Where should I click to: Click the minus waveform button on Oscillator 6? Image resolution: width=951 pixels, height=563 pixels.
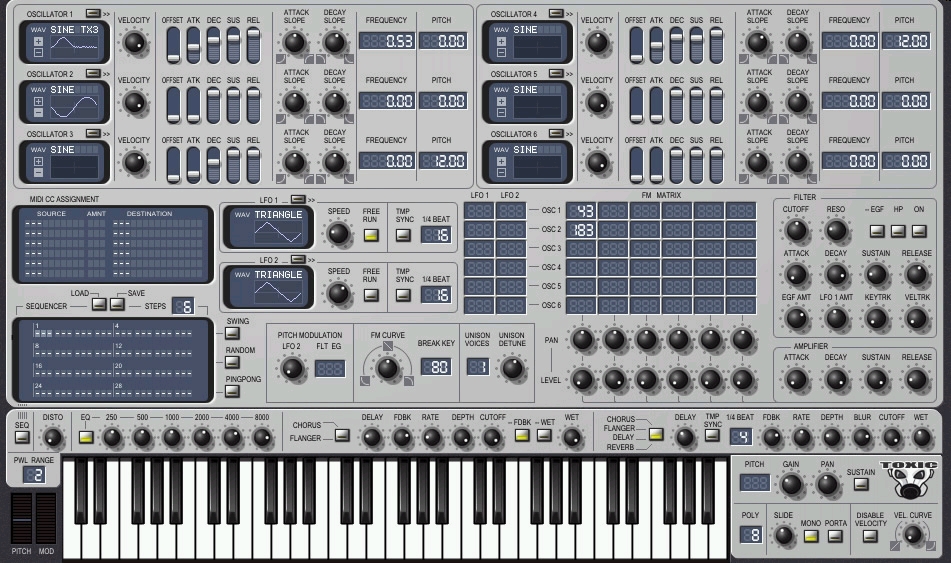tap(501, 172)
